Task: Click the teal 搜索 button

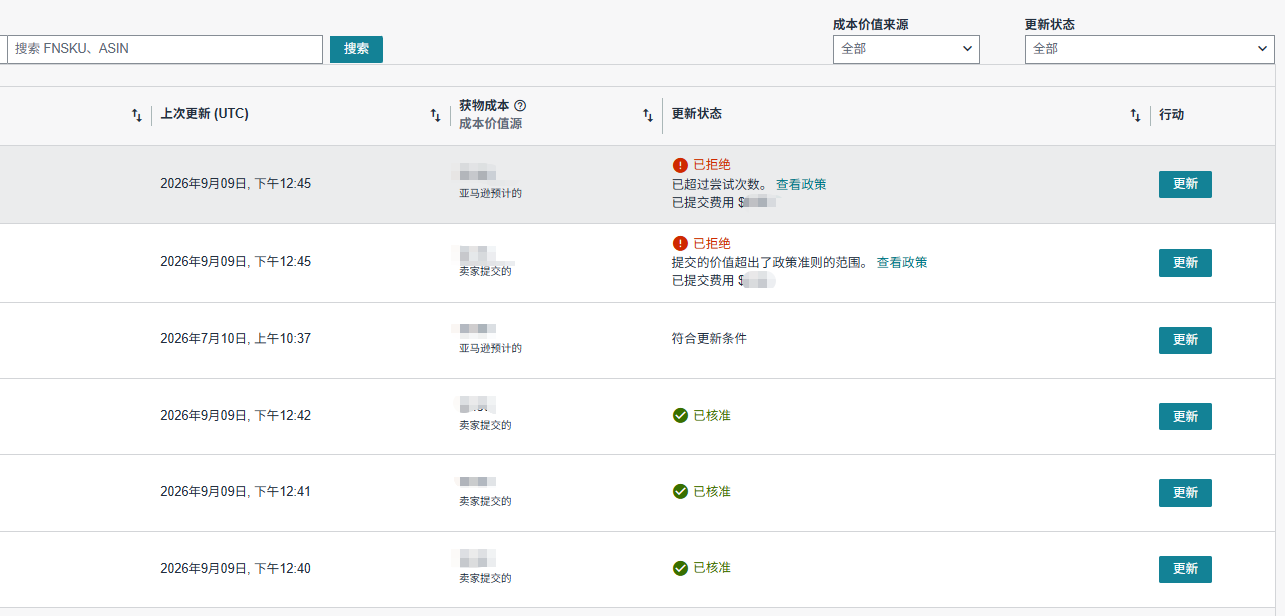Action: (356, 49)
